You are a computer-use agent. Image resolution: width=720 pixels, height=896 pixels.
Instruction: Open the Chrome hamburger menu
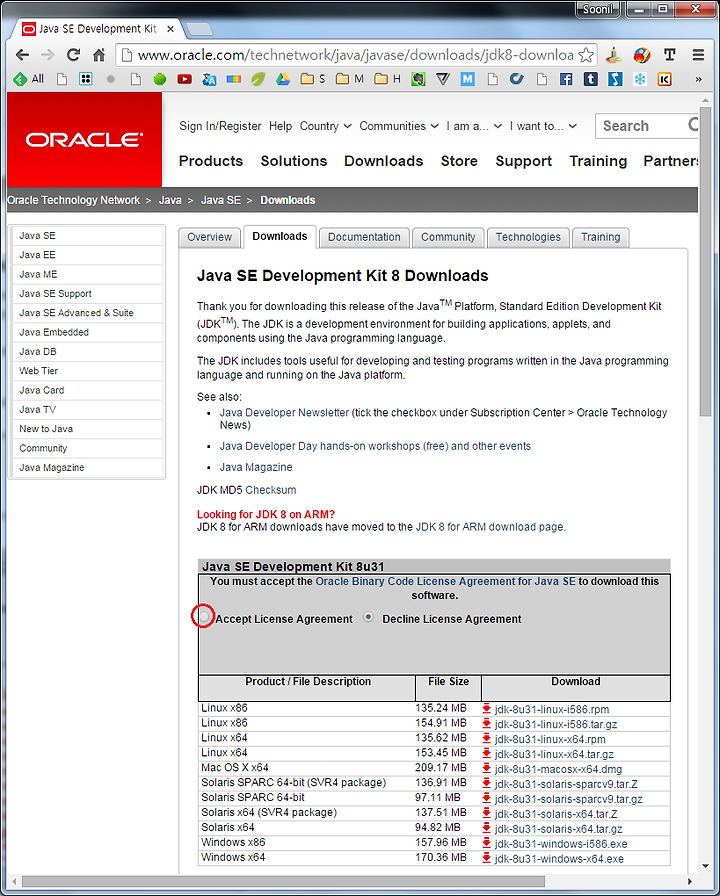(698, 55)
